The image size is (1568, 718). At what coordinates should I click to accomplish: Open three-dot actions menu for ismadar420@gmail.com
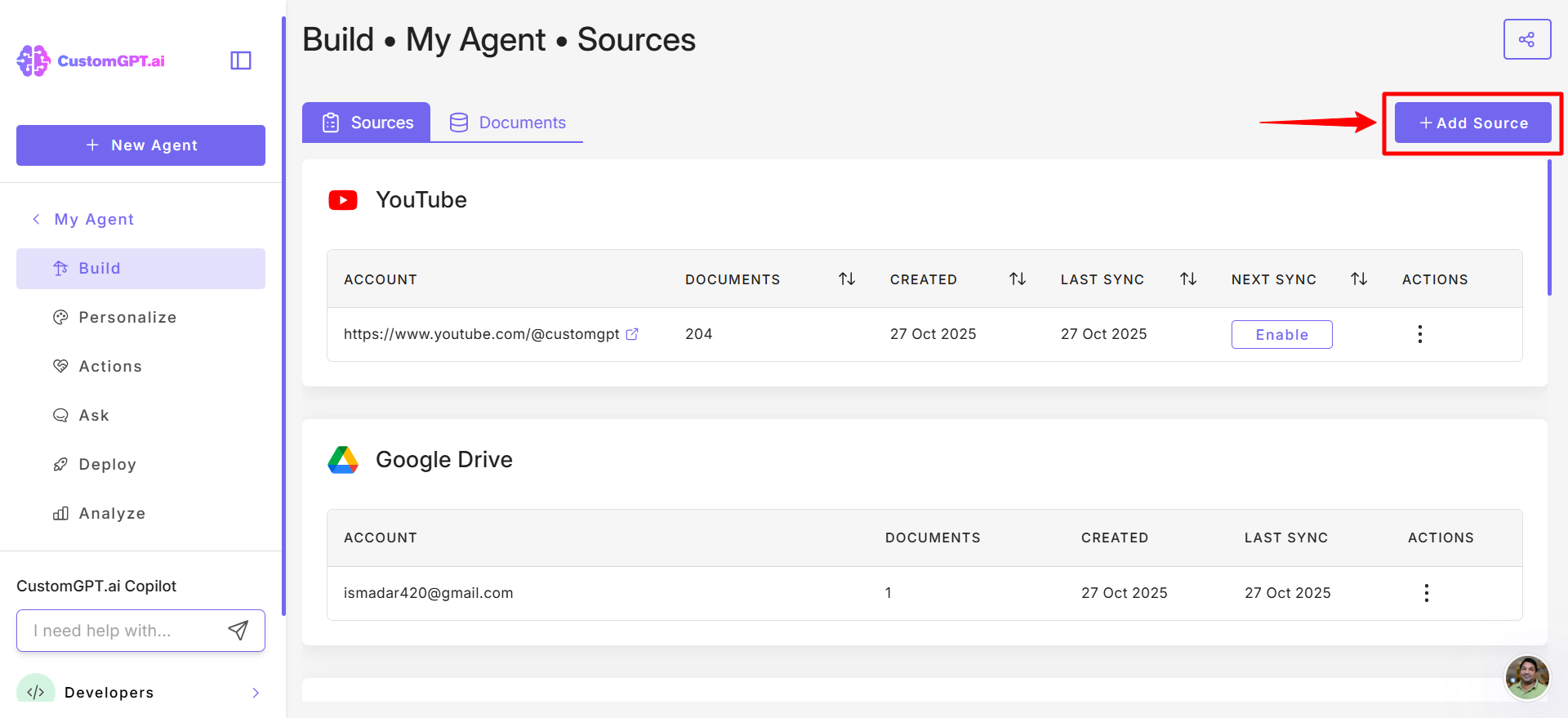pyautogui.click(x=1427, y=593)
